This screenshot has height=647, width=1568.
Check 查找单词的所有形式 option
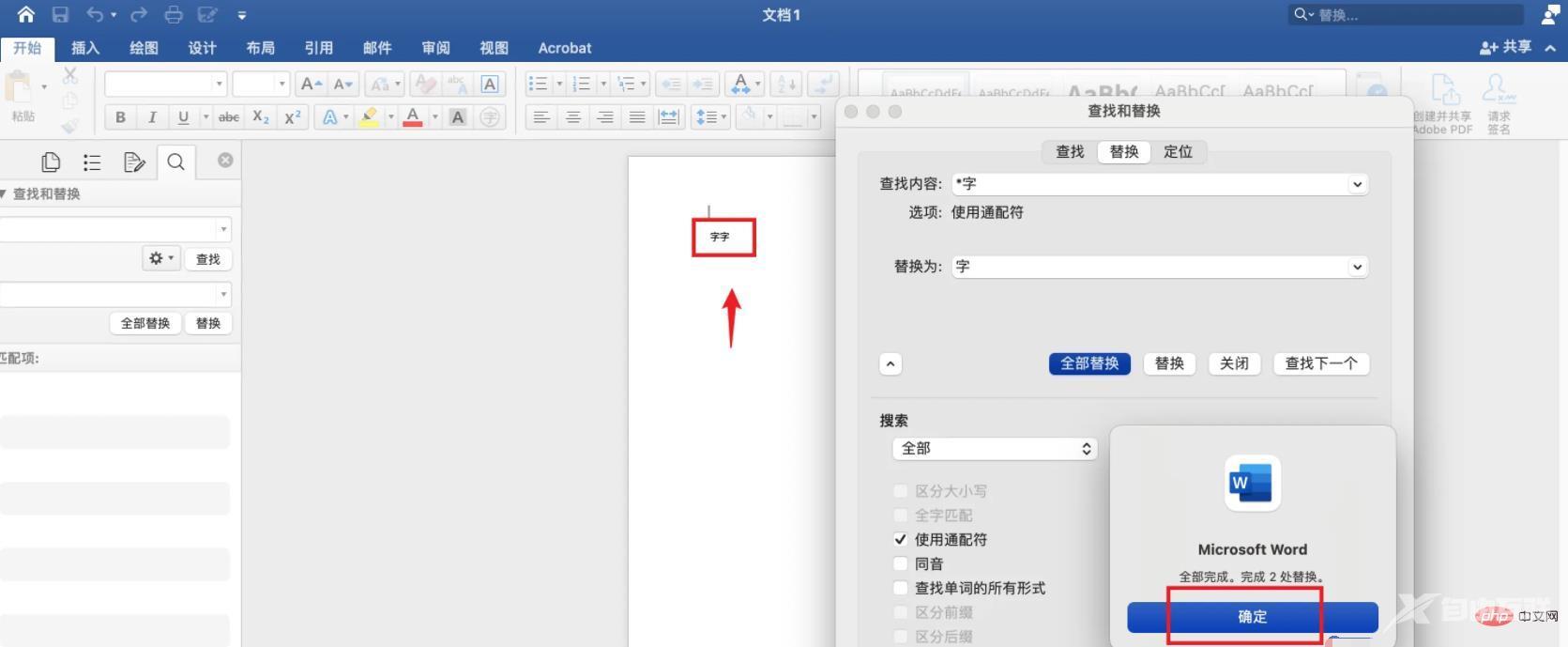pyautogui.click(x=900, y=589)
